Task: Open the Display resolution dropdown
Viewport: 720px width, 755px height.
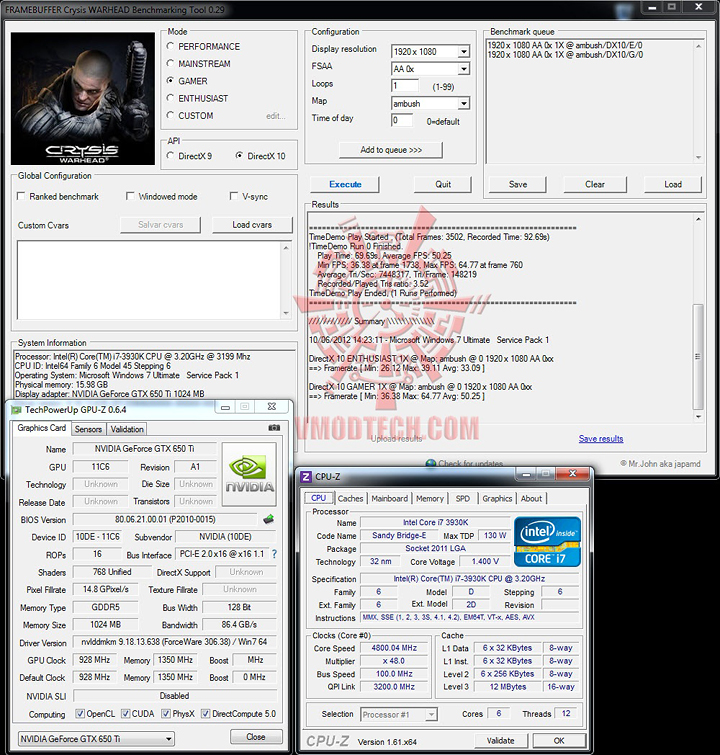Action: click(463, 52)
